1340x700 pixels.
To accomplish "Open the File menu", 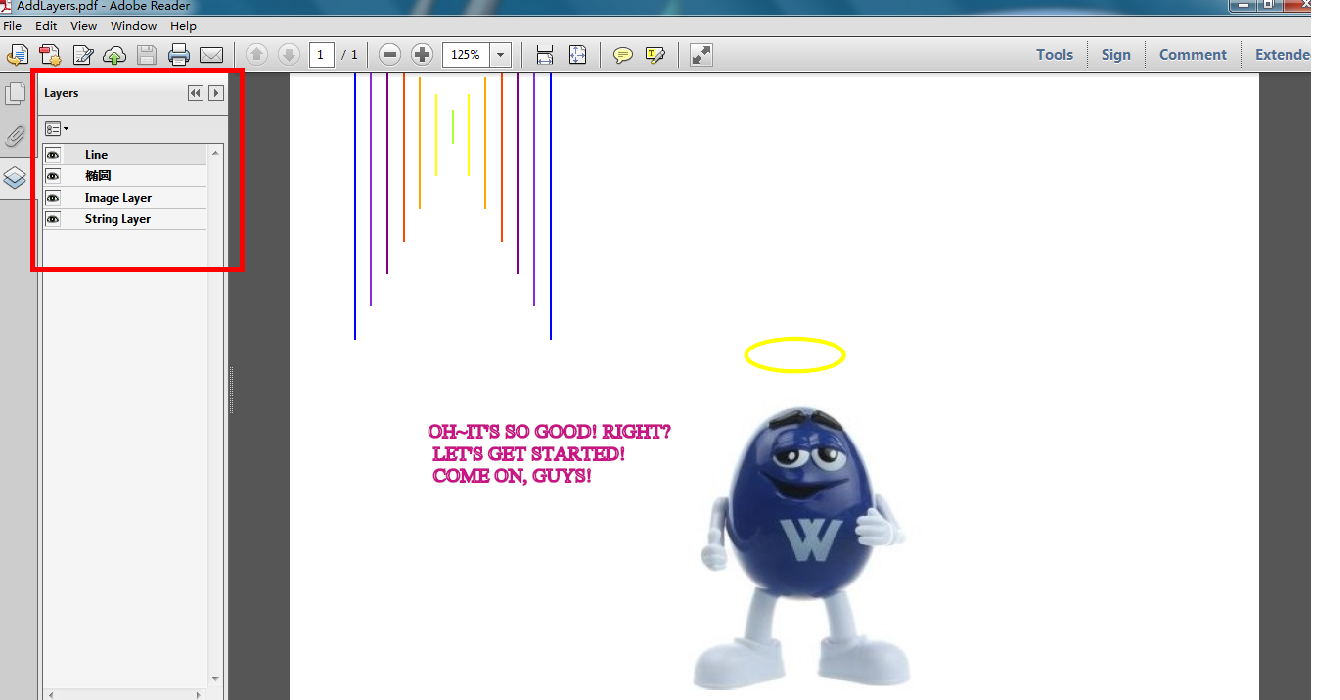I will [12, 26].
